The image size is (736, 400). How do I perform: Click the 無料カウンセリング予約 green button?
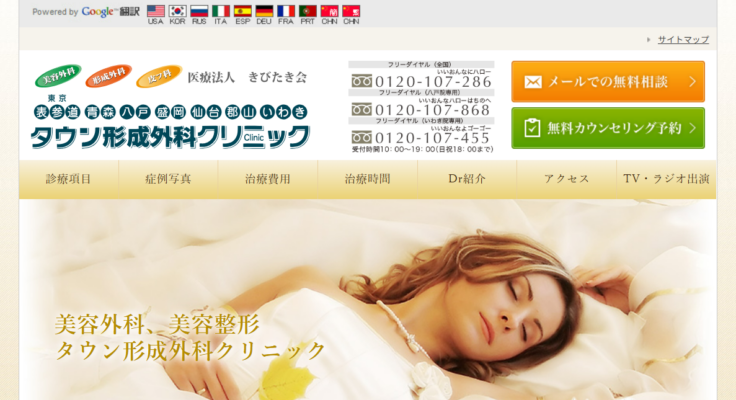tap(608, 128)
